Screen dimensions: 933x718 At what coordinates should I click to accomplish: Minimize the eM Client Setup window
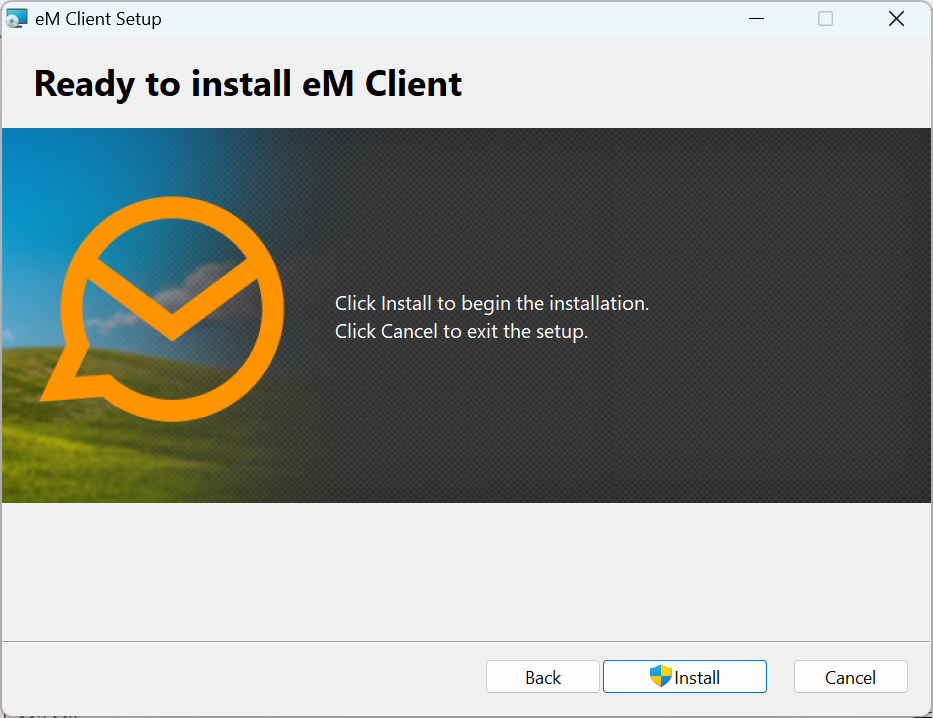coord(756,18)
